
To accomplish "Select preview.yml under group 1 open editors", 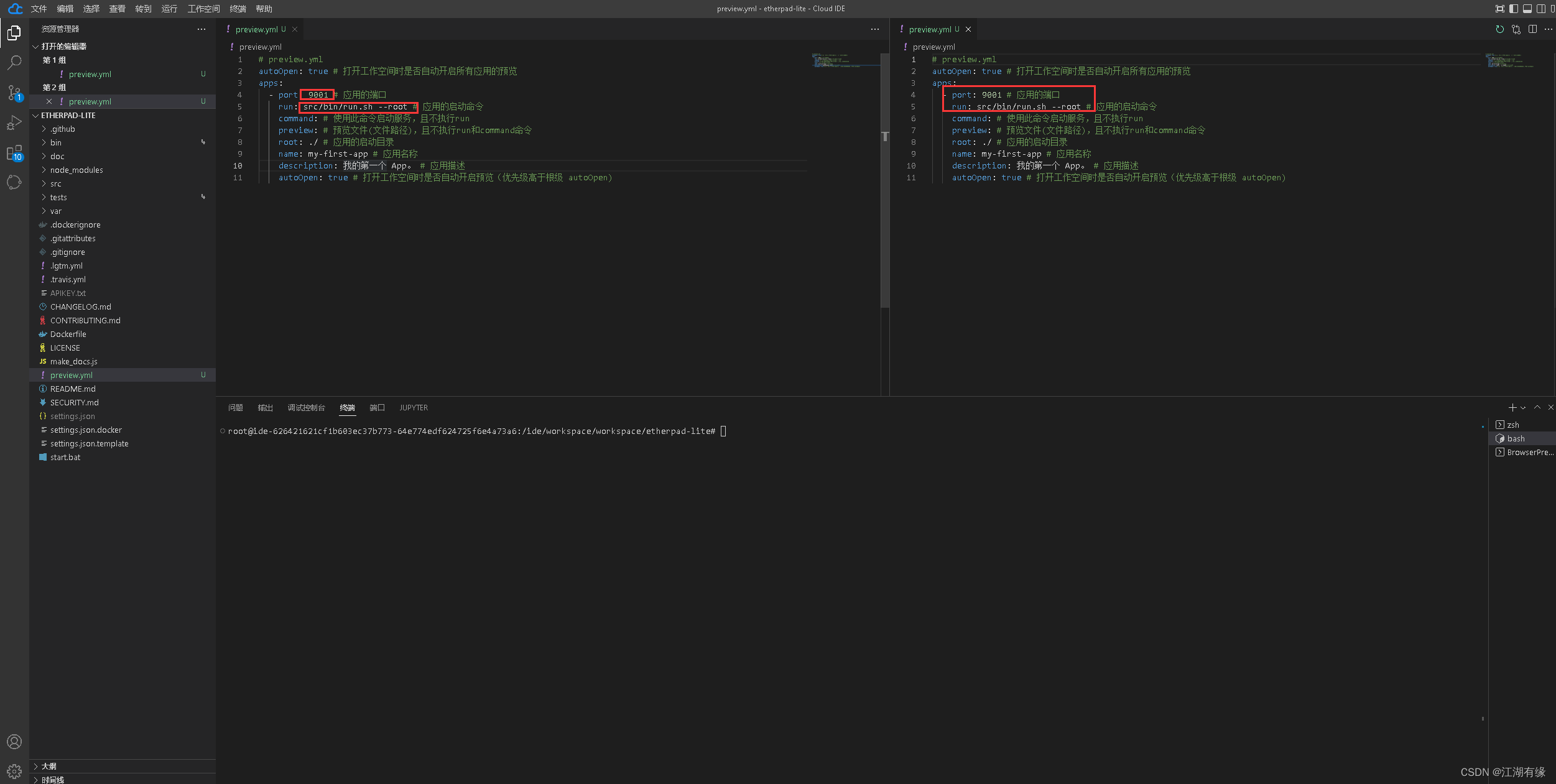I will 123,74.
